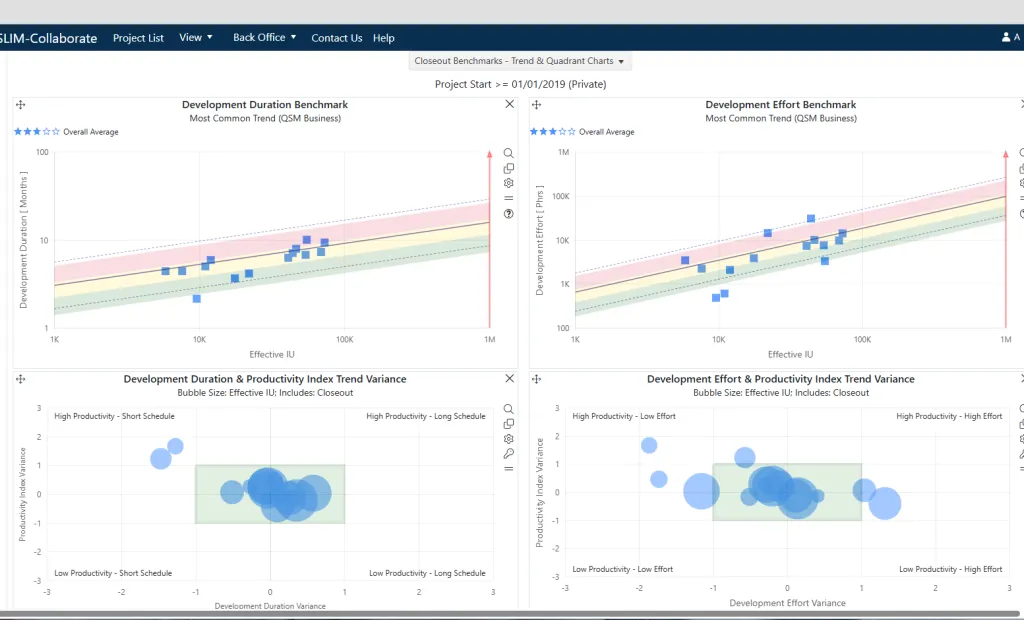Image resolution: width=1024 pixels, height=620 pixels.
Task: Close the Duration & Productivity Index Variance chart
Action: point(509,378)
